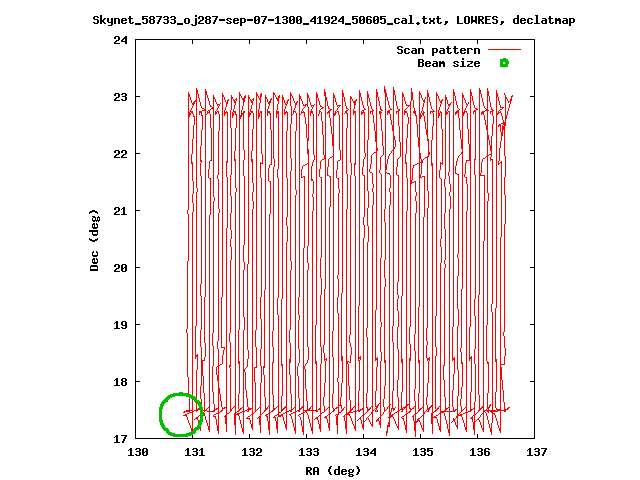Click the 'RA (deg)' axis label
This screenshot has height=480, width=640.
pyautogui.click(x=333, y=471)
